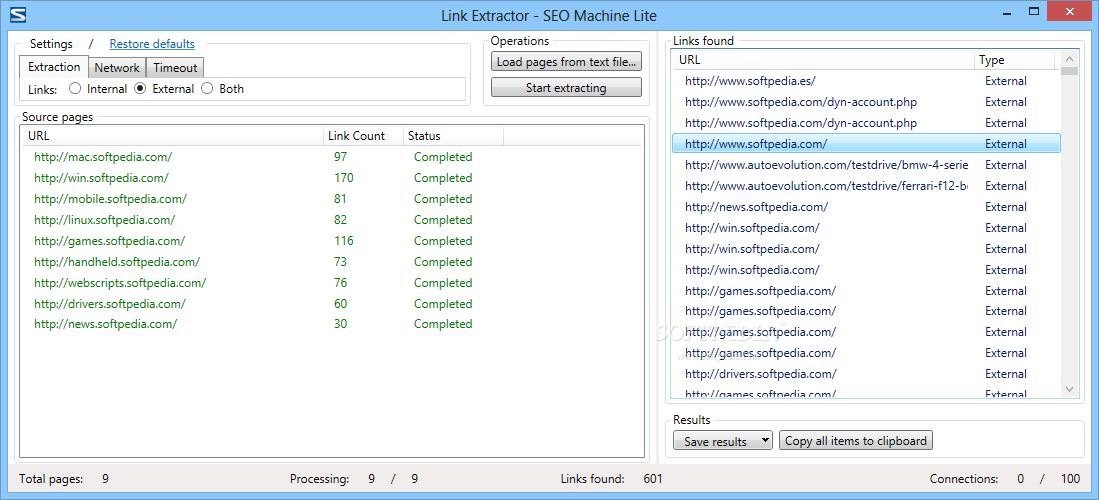Click the Total pages value 9

click(105, 480)
